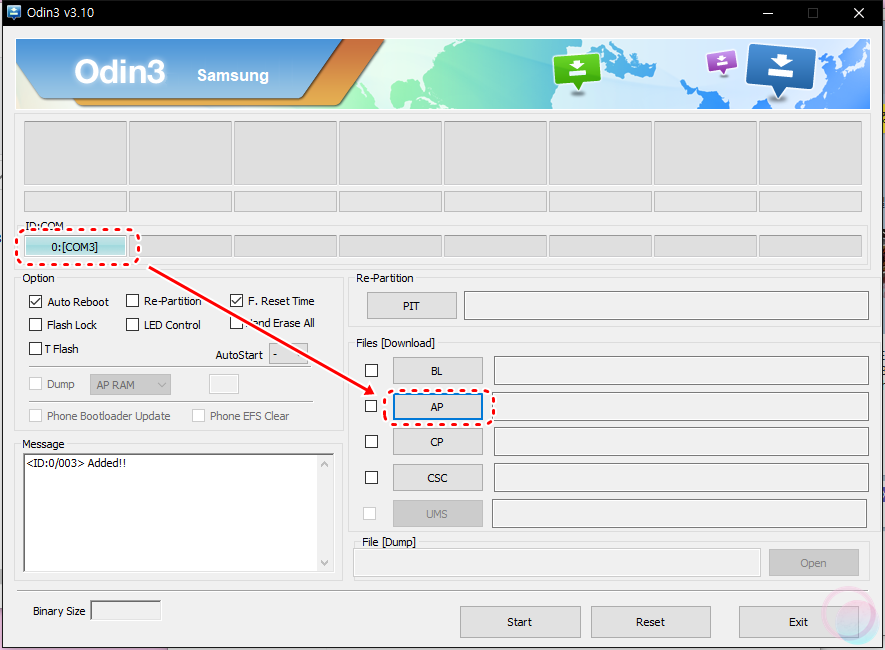Click the '<ID:0/003> Added!!' log line
Viewport: 885px width, 650px height.
pos(76,463)
